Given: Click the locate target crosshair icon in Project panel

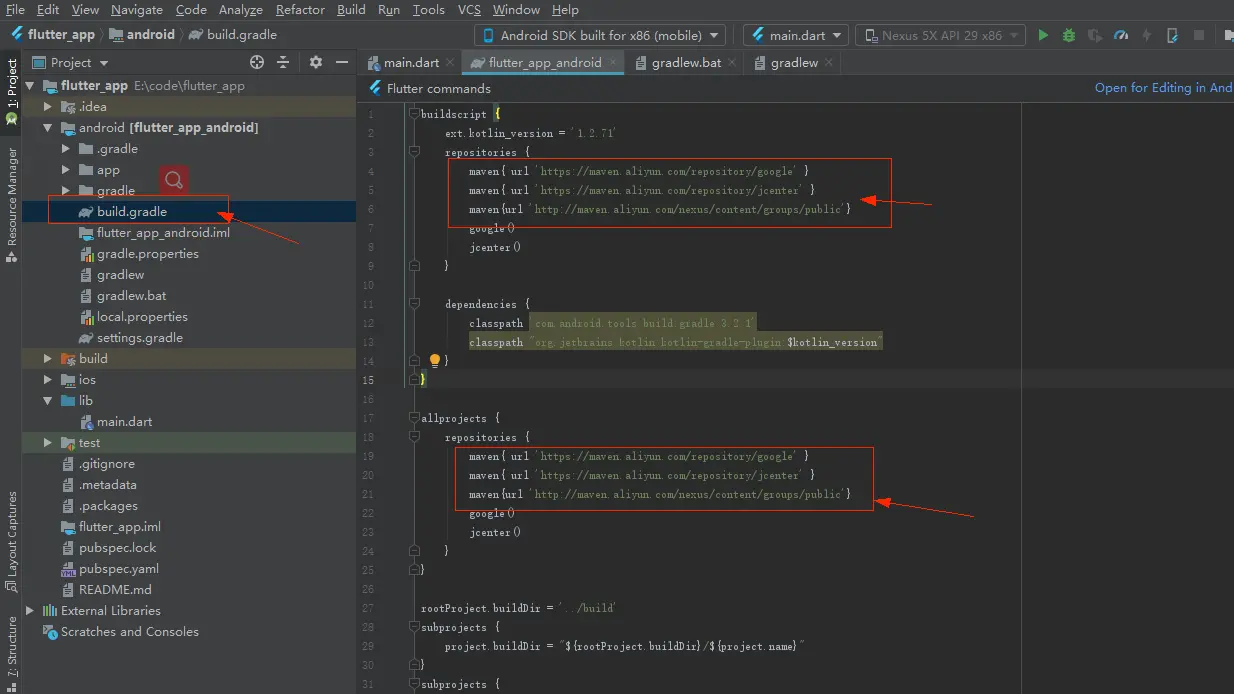Looking at the screenshot, I should click(257, 62).
